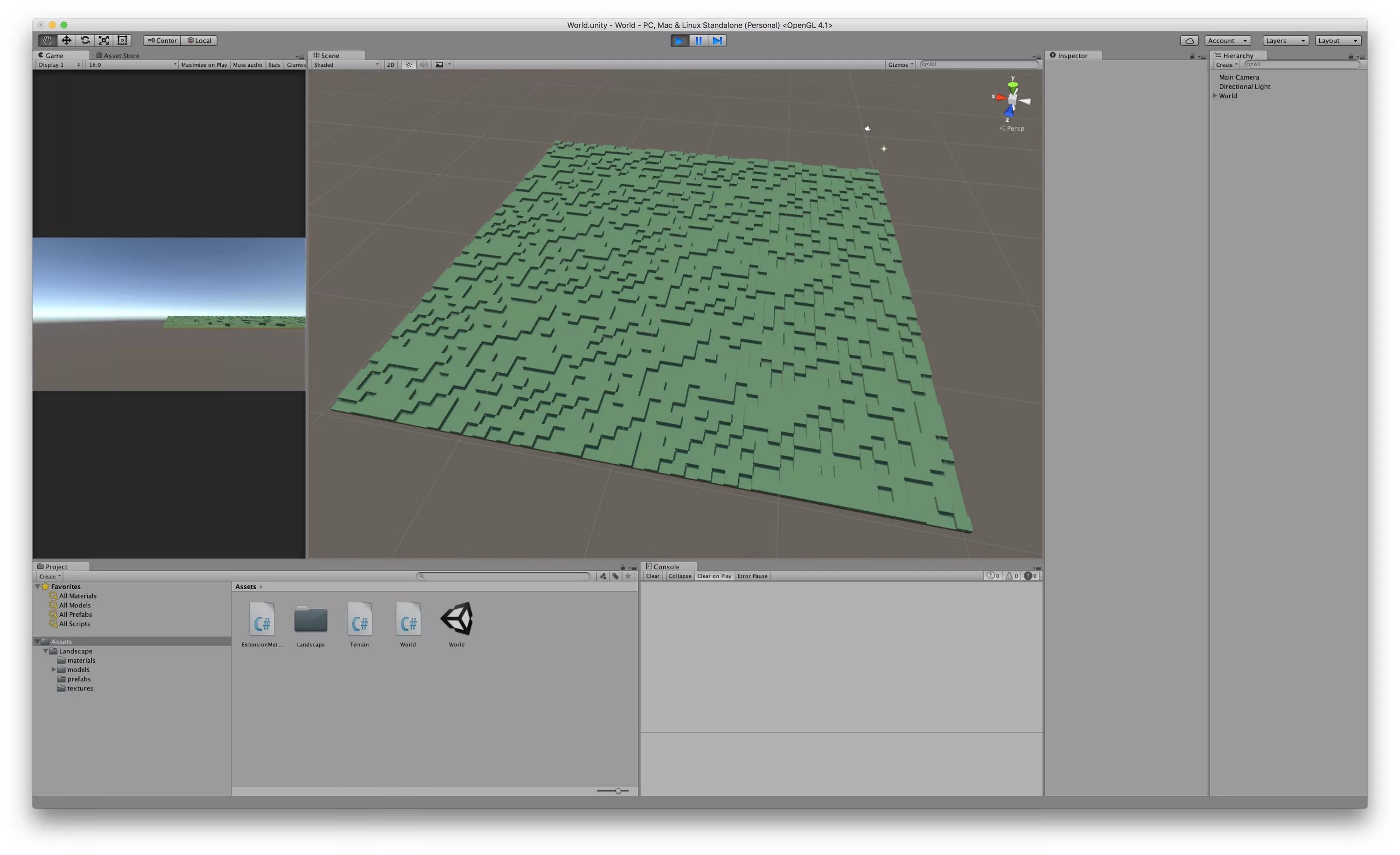Toggle Error Pause in Console
Viewport: 1400px width, 855px height.
752,576
